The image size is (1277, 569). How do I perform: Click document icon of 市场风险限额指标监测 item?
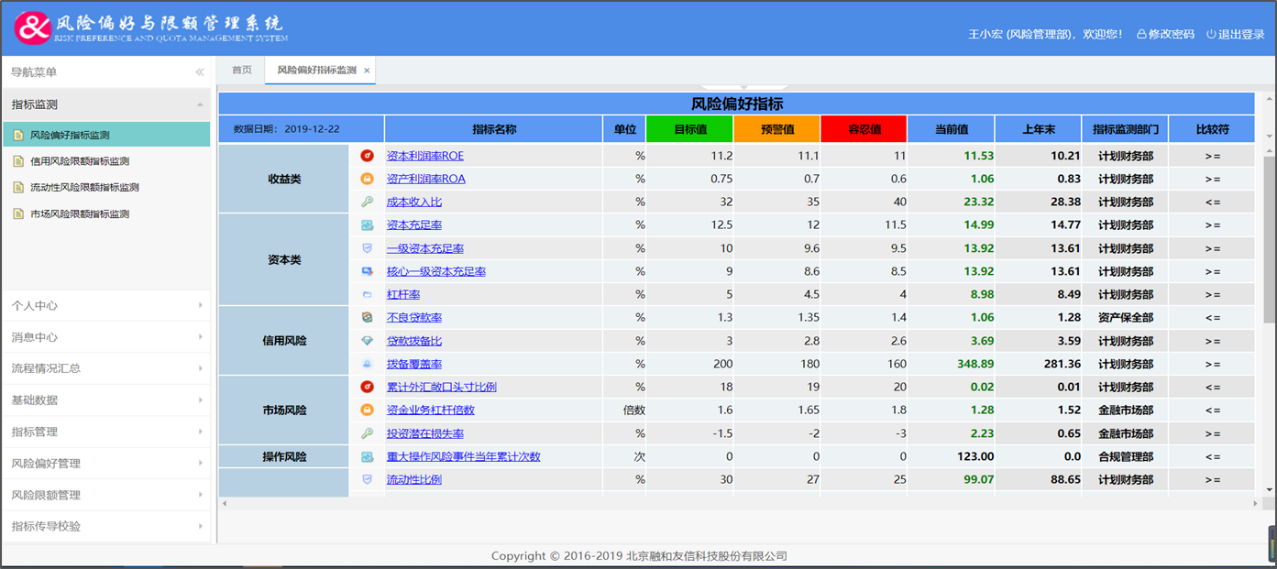(x=18, y=214)
